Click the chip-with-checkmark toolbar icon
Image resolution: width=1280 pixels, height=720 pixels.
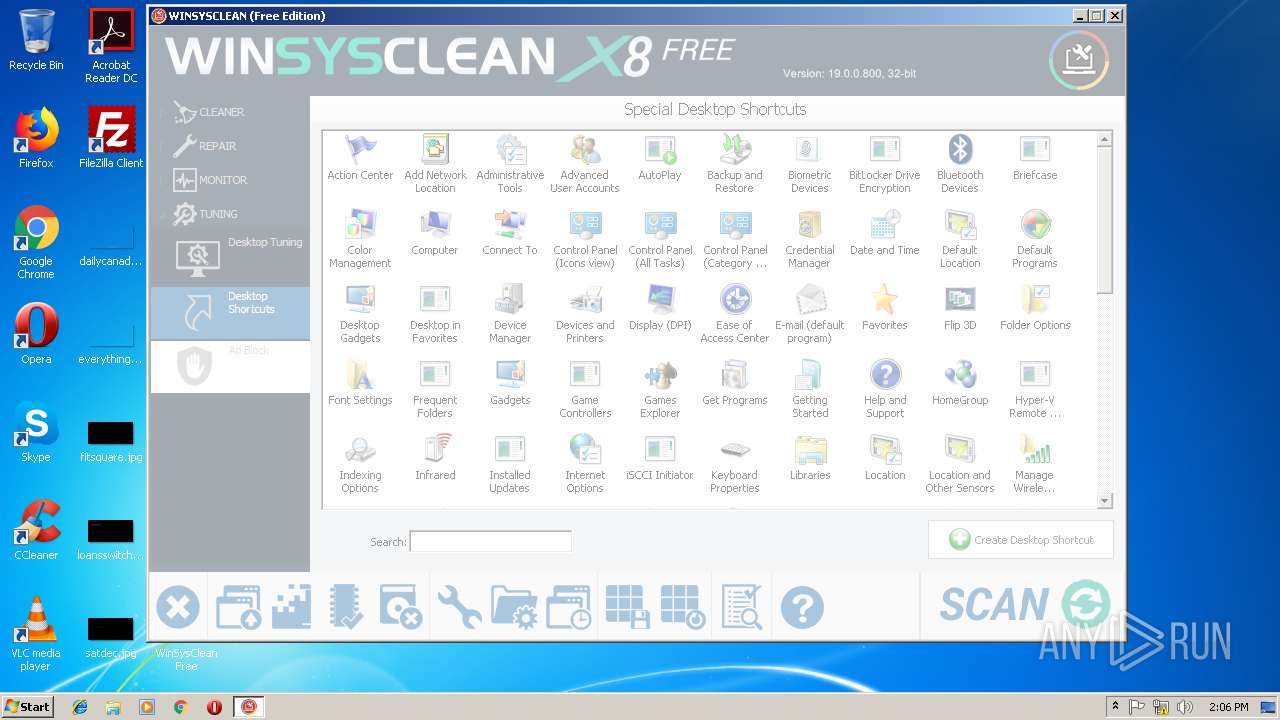coord(346,607)
